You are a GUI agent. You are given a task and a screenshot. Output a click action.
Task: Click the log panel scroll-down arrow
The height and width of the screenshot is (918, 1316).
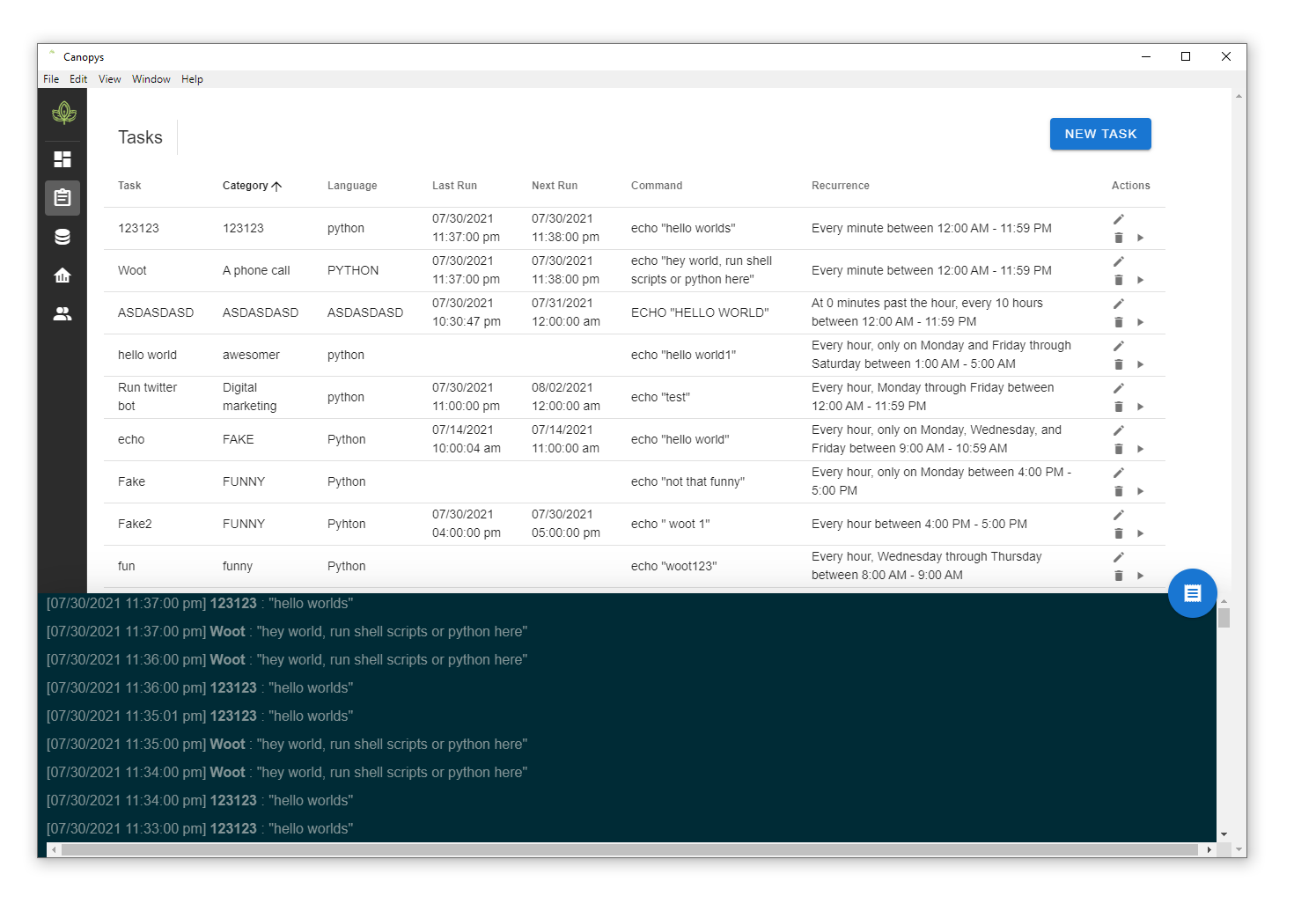(x=1224, y=834)
